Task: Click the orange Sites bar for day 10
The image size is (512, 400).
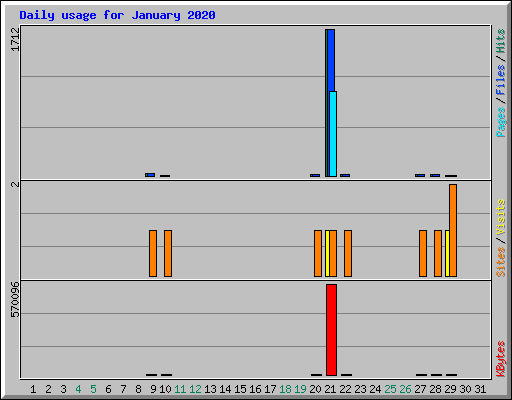Action: 168,253
